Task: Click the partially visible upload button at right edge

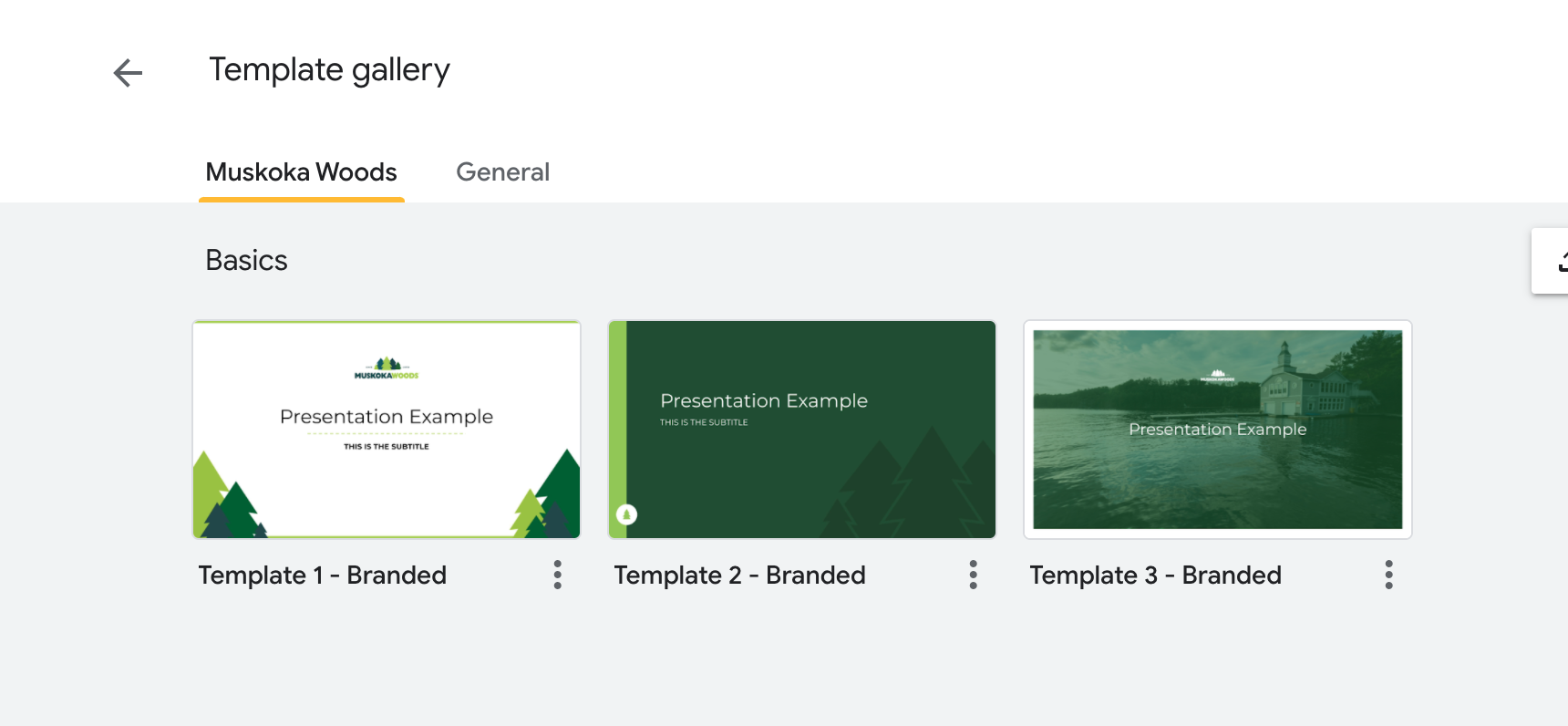Action: (1553, 261)
